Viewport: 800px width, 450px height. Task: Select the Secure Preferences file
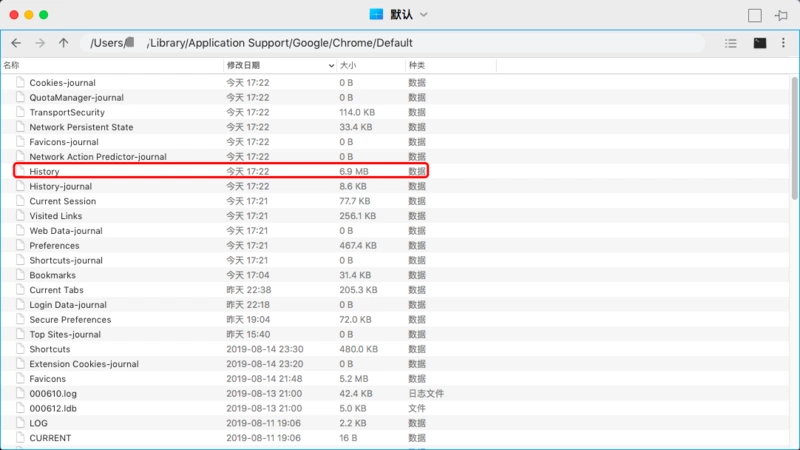tap(70, 319)
